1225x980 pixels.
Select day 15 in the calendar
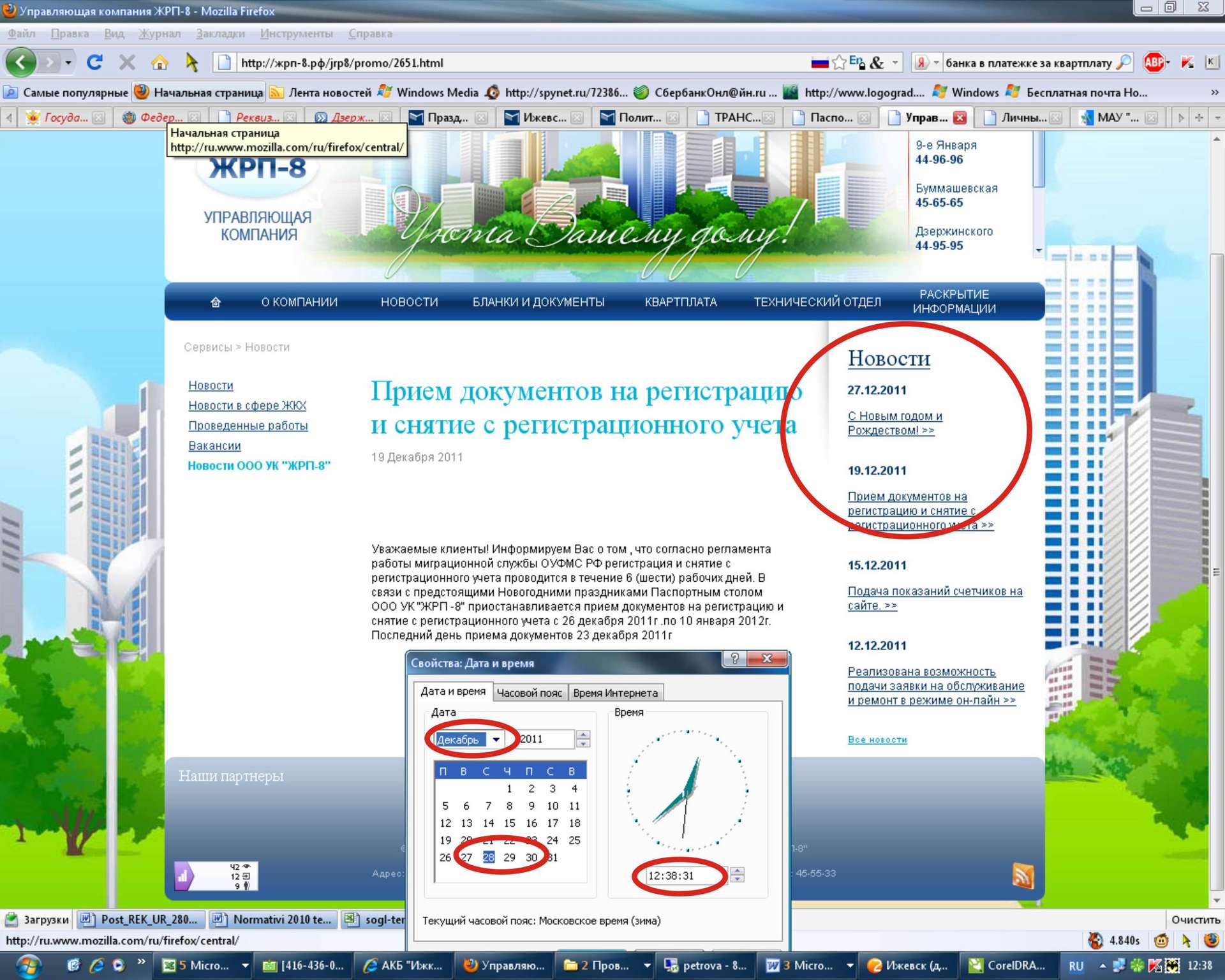pos(509,823)
